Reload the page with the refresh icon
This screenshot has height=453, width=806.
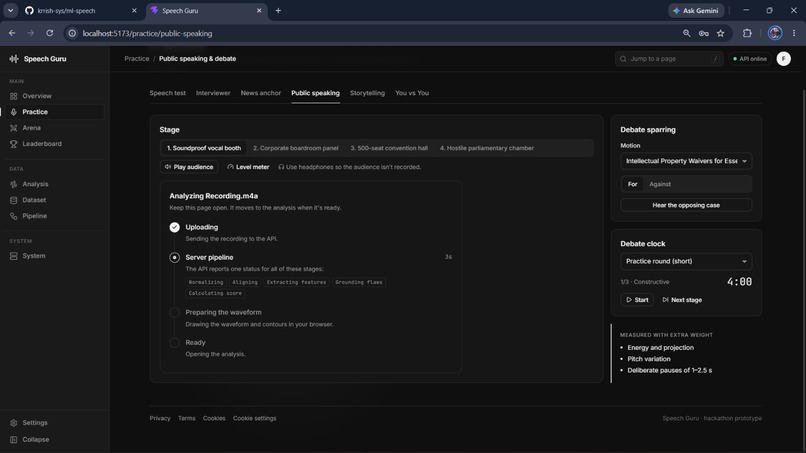pos(49,33)
